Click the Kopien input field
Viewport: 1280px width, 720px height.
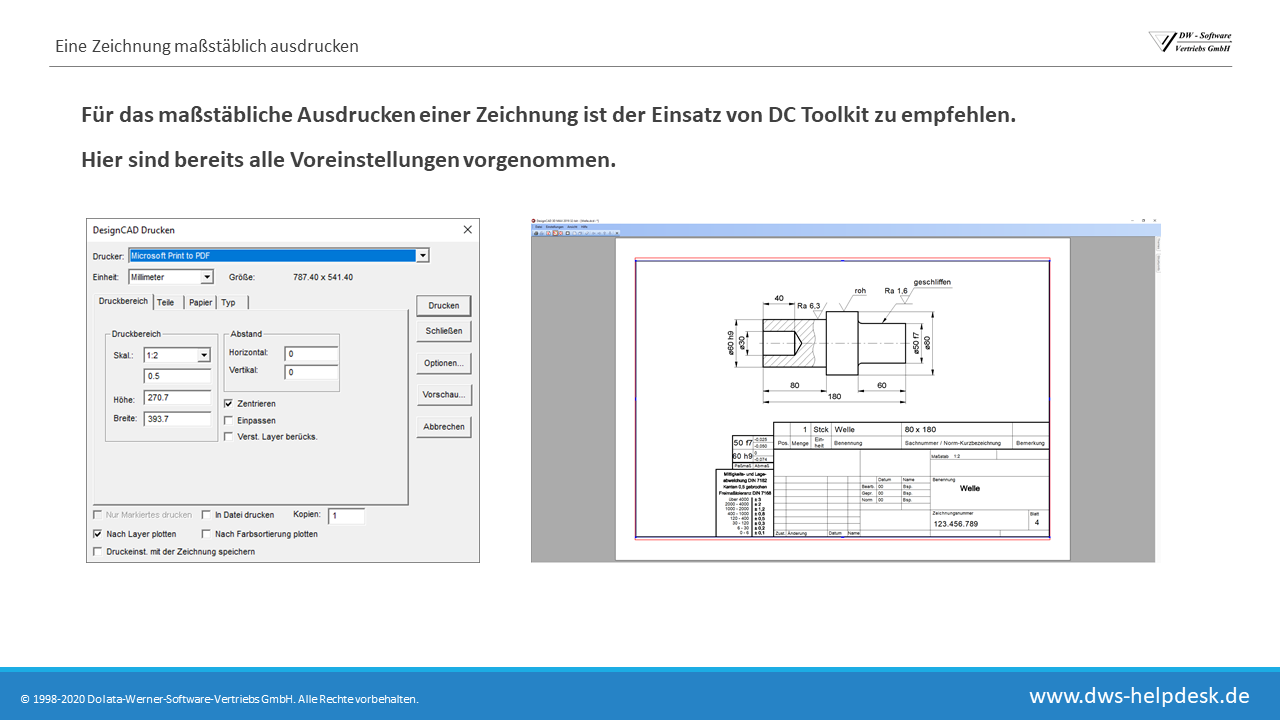tap(346, 516)
